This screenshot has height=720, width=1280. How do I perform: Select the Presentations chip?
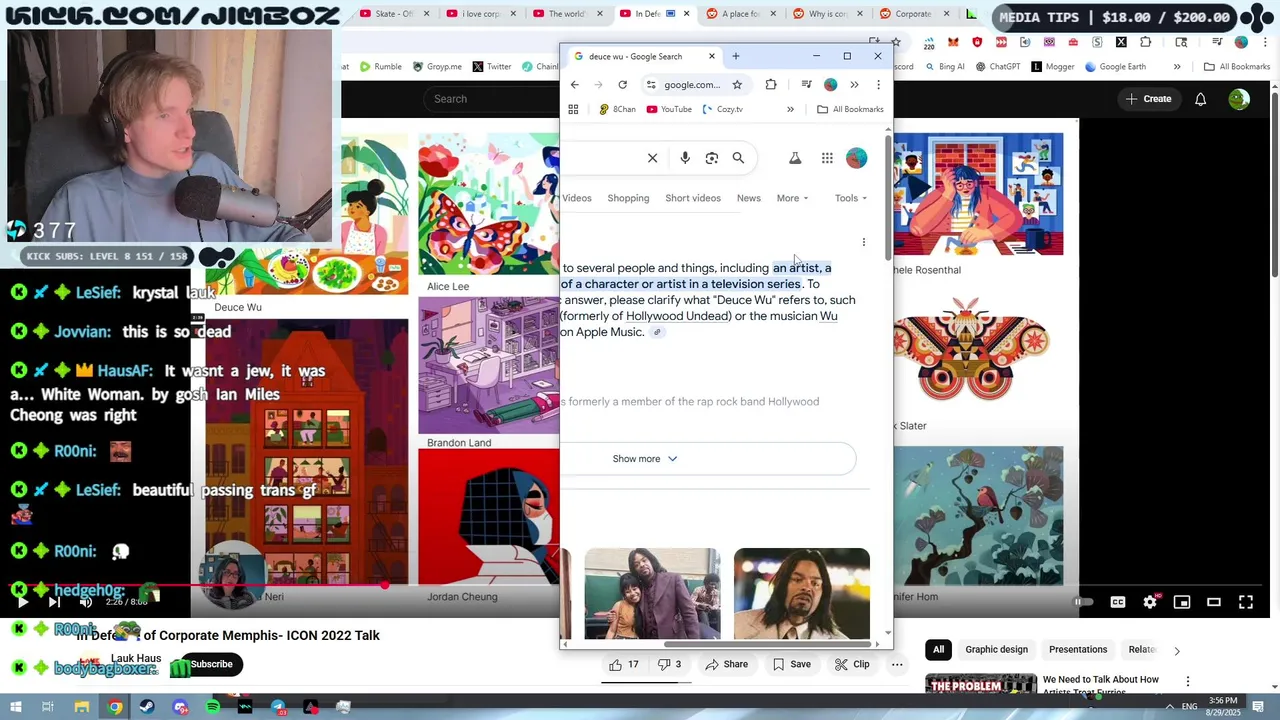coord(1078,650)
